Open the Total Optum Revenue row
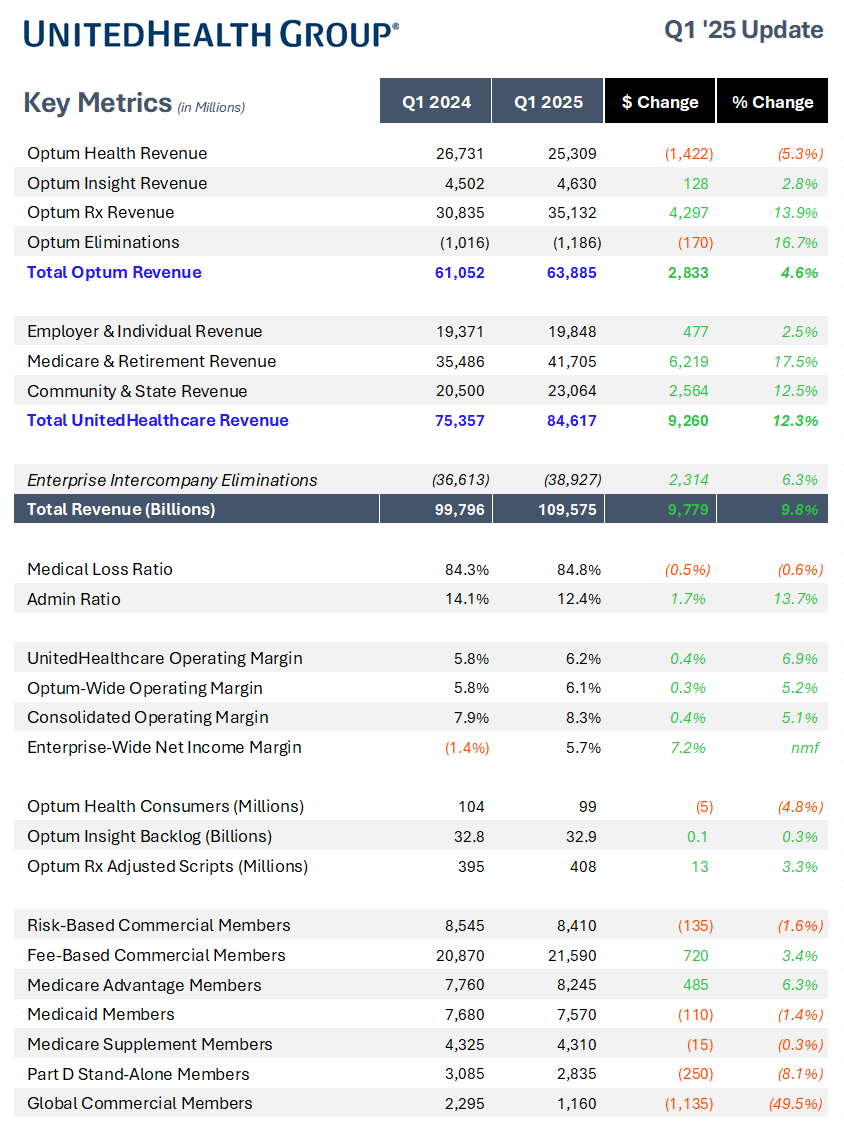The width and height of the screenshot is (844, 1125). click(x=113, y=272)
